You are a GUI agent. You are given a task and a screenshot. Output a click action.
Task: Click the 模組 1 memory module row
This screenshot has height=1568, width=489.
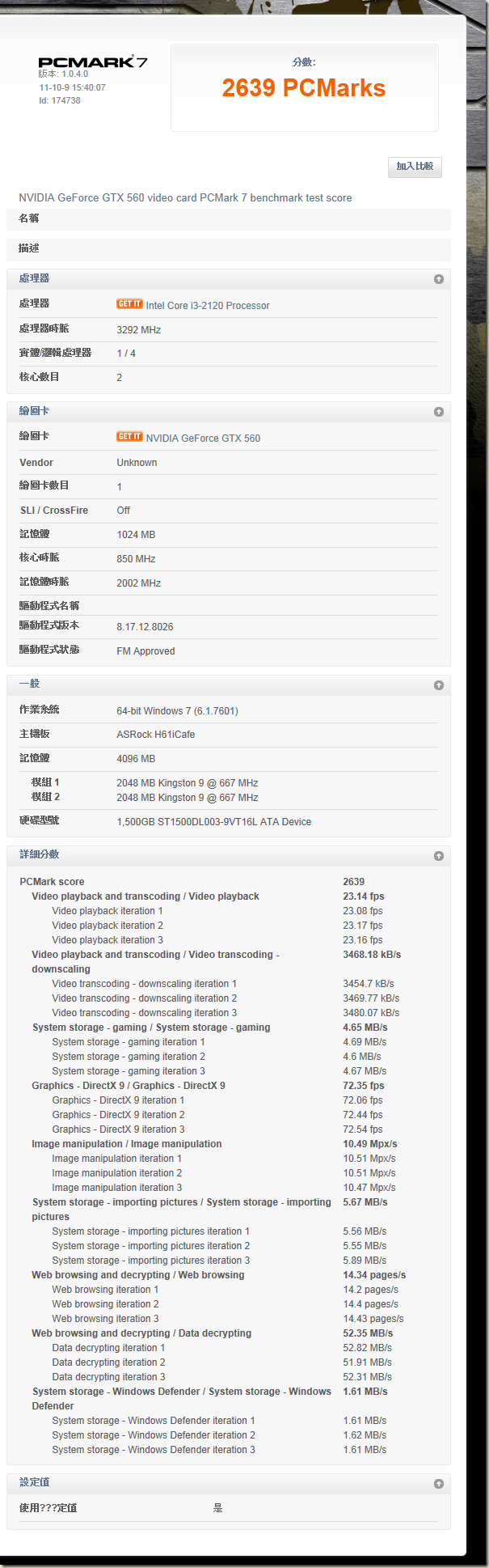point(229,783)
